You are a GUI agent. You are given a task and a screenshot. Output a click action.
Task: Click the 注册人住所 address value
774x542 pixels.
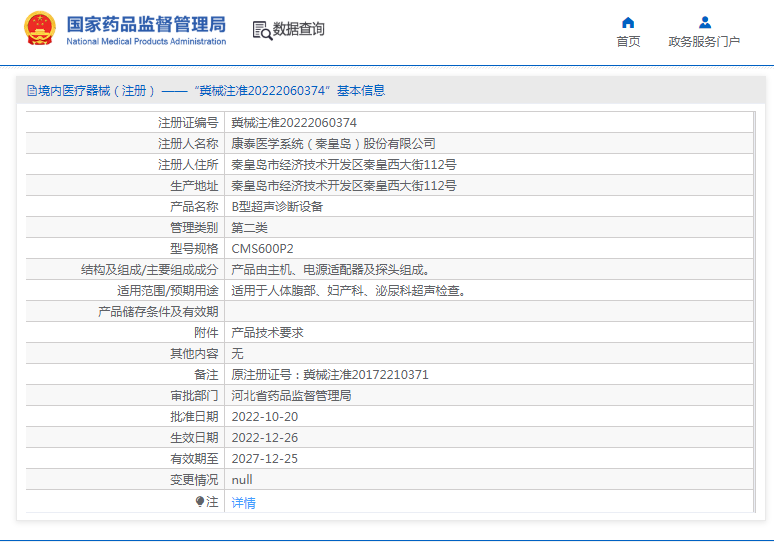344,164
